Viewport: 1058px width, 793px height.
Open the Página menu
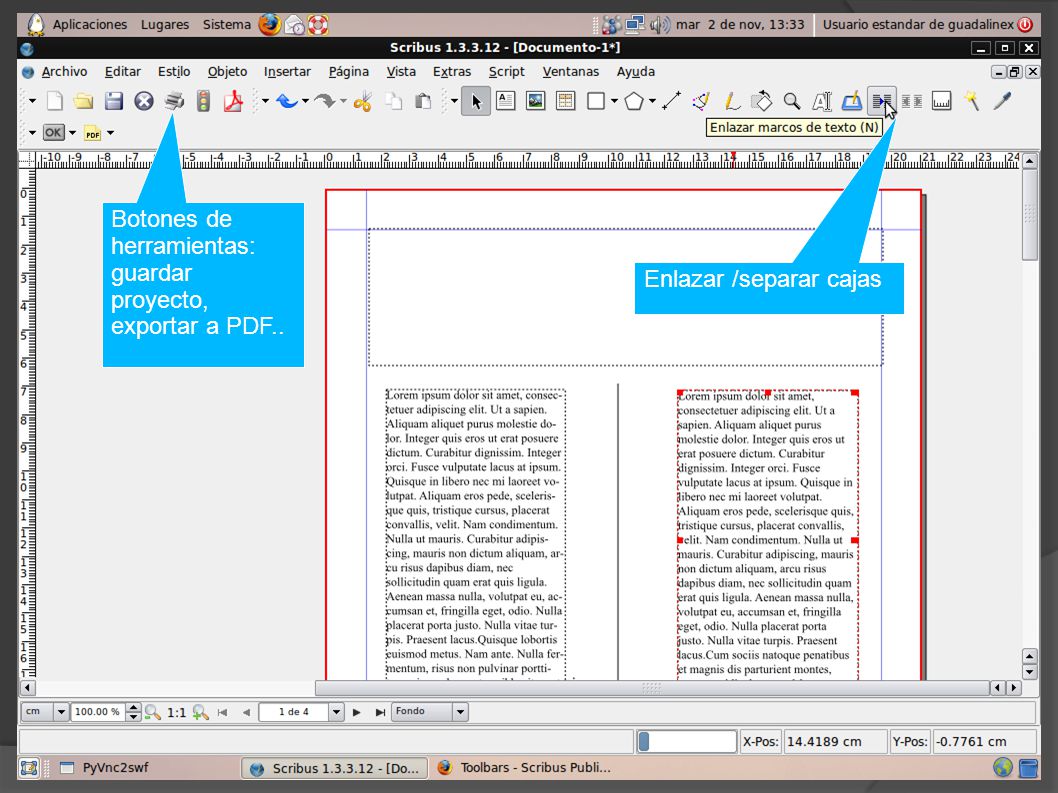(x=348, y=72)
